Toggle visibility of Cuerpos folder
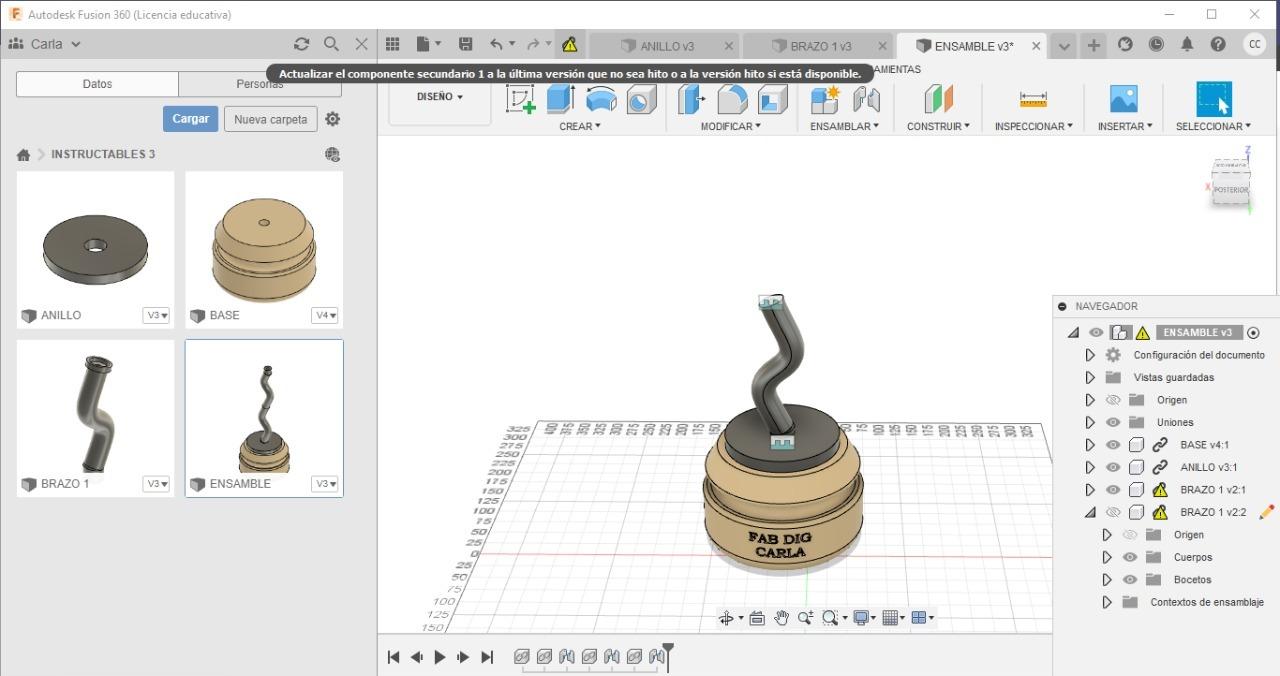1280x676 pixels. coord(1130,557)
